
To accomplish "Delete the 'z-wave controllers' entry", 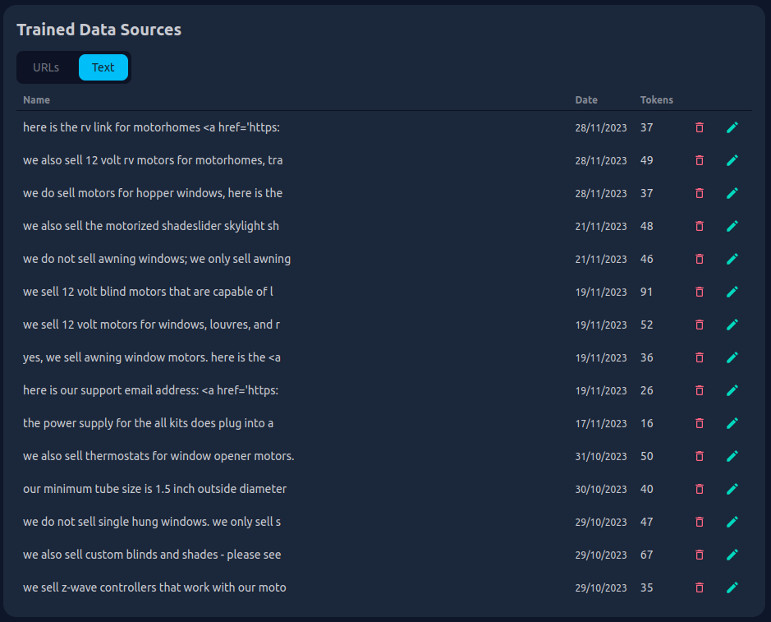I will pos(699,588).
